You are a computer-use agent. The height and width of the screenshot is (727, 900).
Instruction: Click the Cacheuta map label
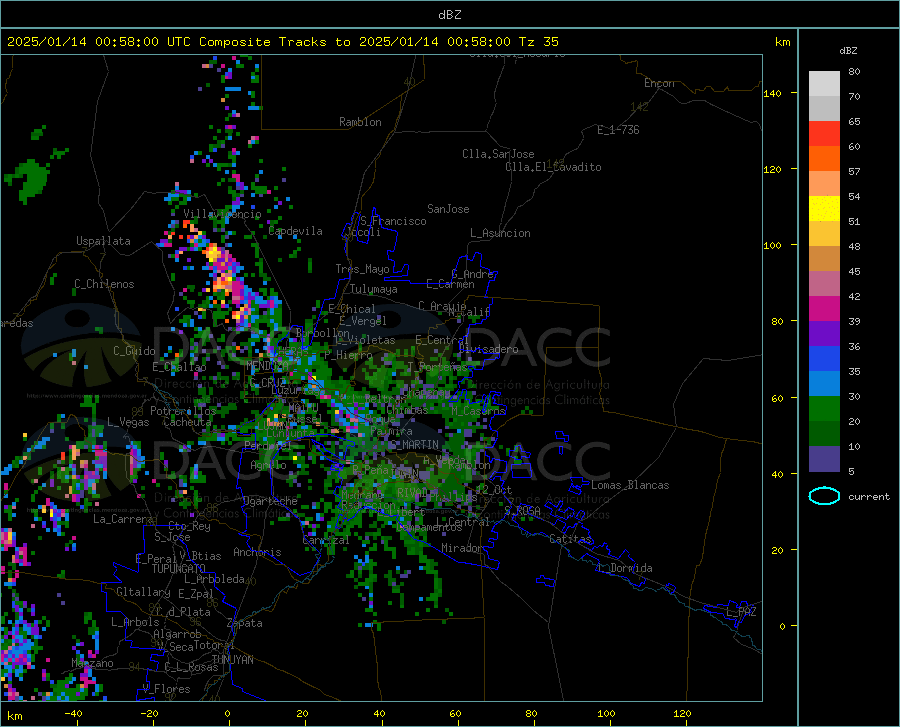click(x=187, y=422)
